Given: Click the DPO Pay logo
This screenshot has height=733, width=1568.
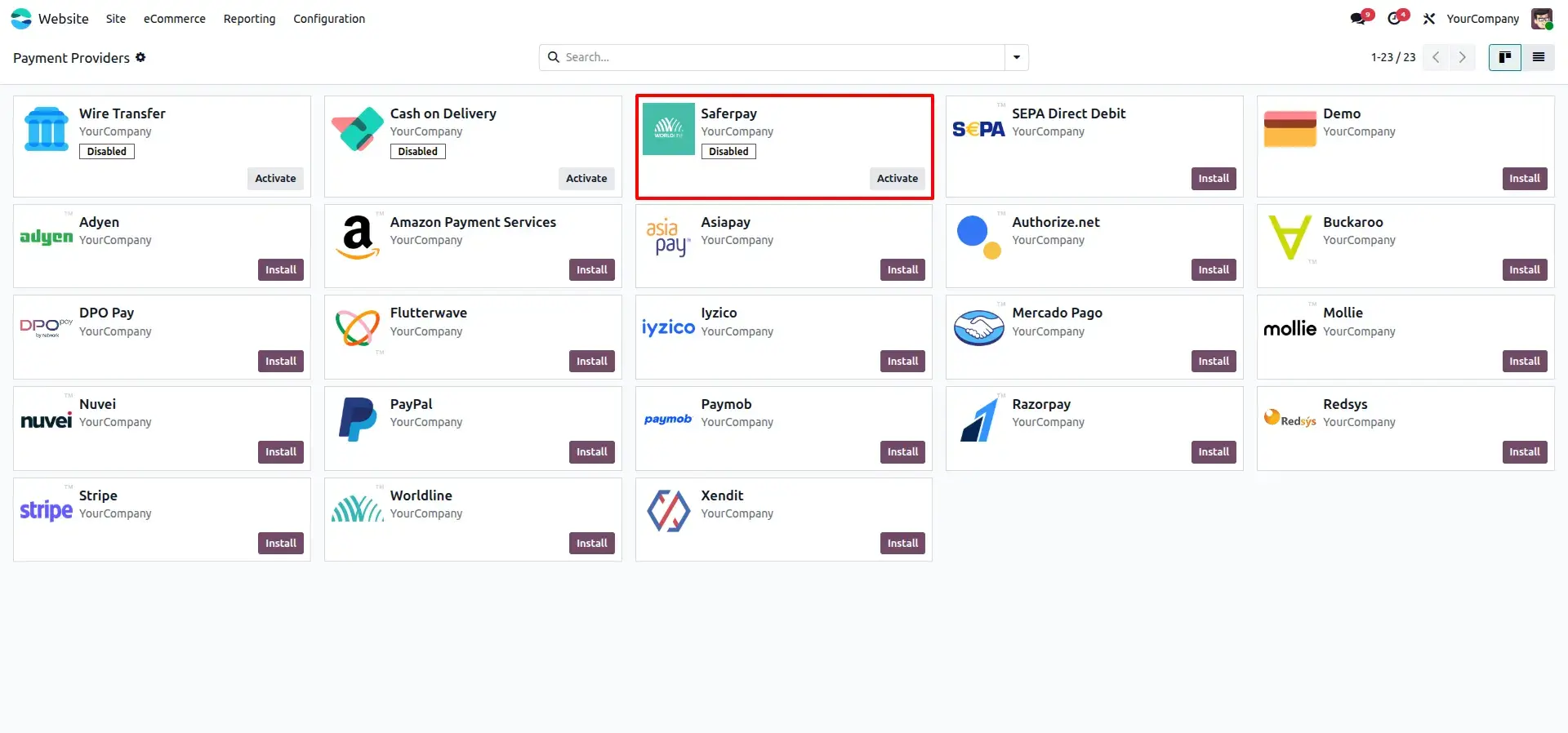Looking at the screenshot, I should click(x=47, y=327).
